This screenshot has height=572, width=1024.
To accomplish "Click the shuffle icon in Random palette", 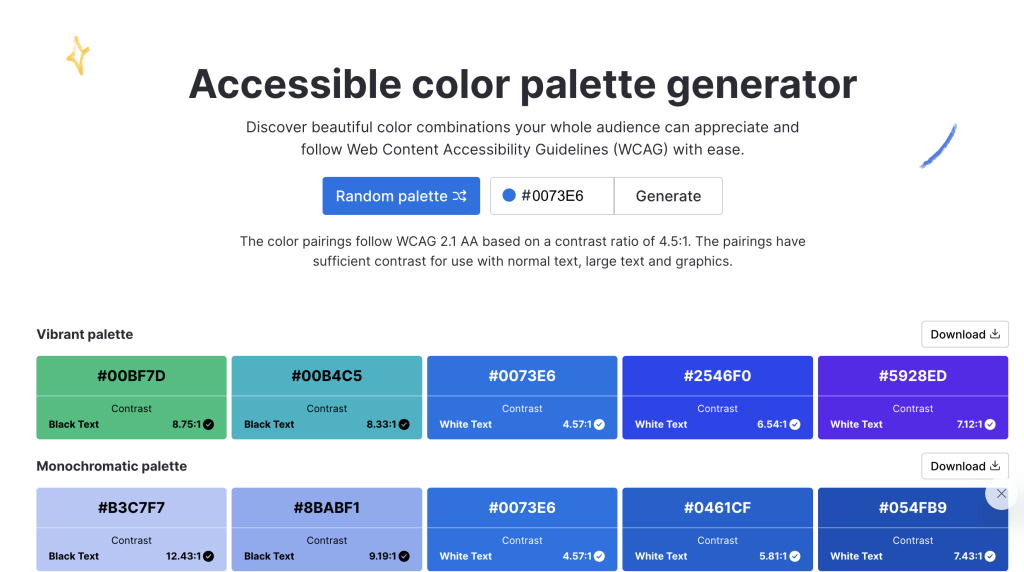I will pyautogui.click(x=459, y=196).
